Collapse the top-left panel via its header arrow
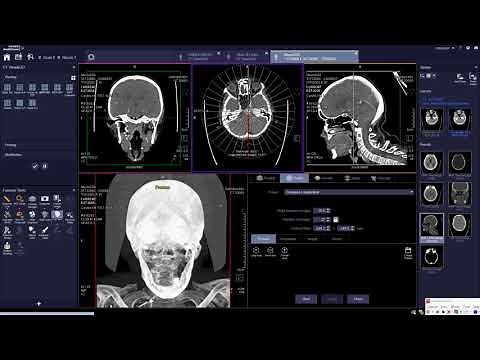Screen dimensions: 480x360 [74, 67]
